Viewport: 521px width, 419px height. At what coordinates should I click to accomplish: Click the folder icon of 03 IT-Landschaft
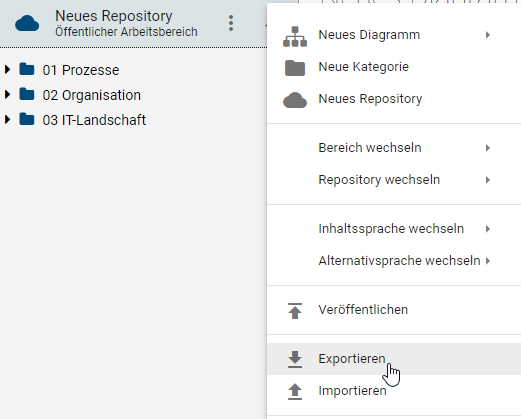[x=27, y=119]
